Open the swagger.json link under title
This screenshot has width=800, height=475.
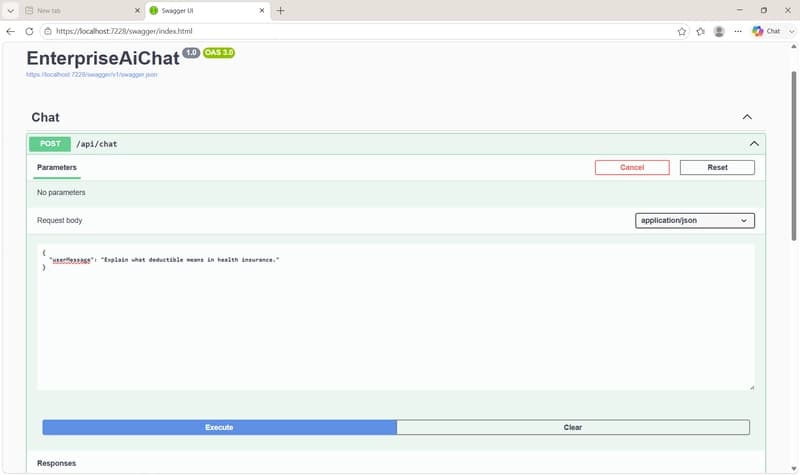[x=92, y=74]
